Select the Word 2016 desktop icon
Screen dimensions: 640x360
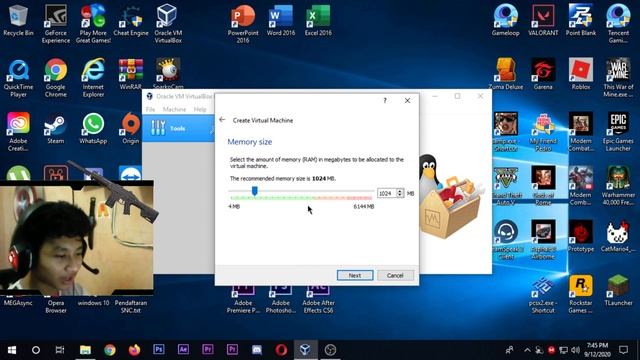[x=281, y=20]
